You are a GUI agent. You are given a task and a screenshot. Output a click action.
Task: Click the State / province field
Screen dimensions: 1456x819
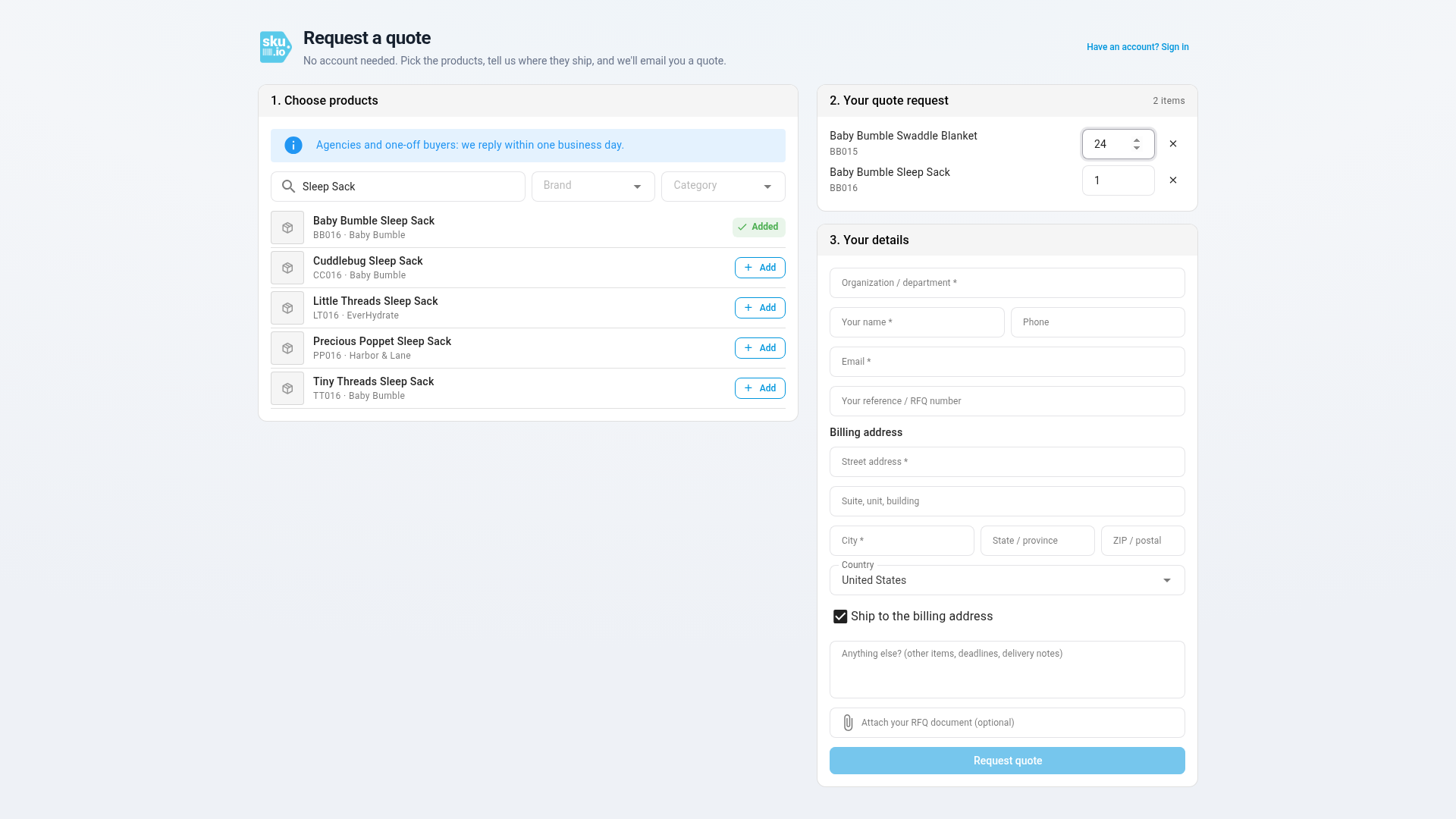coord(1037,541)
